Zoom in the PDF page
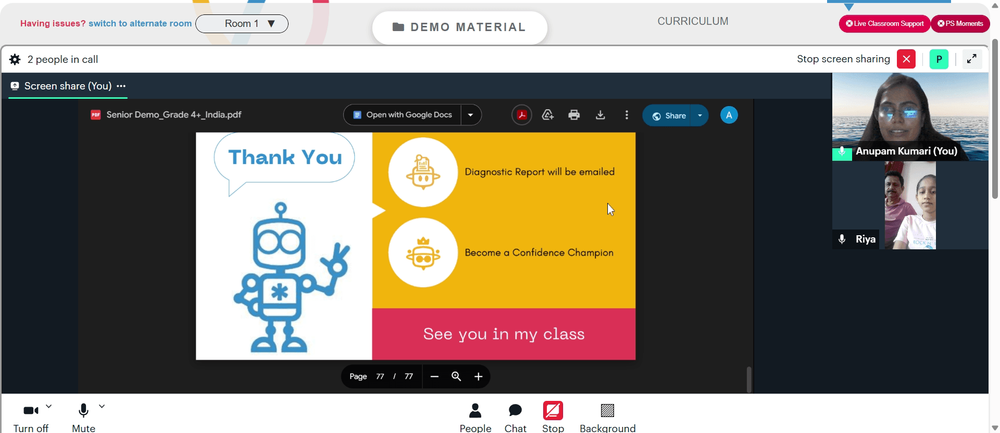This screenshot has width=1000, height=433. point(478,376)
